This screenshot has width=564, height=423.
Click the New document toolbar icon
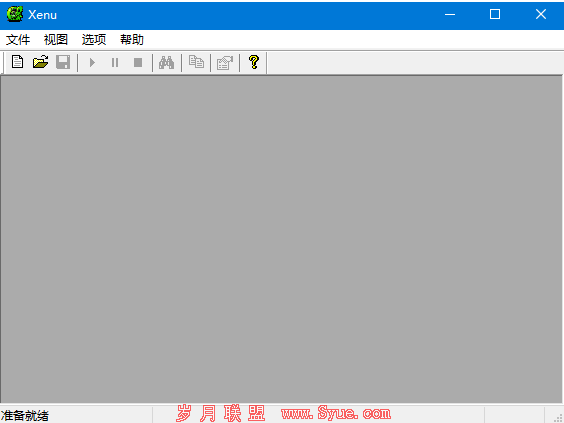(x=17, y=62)
